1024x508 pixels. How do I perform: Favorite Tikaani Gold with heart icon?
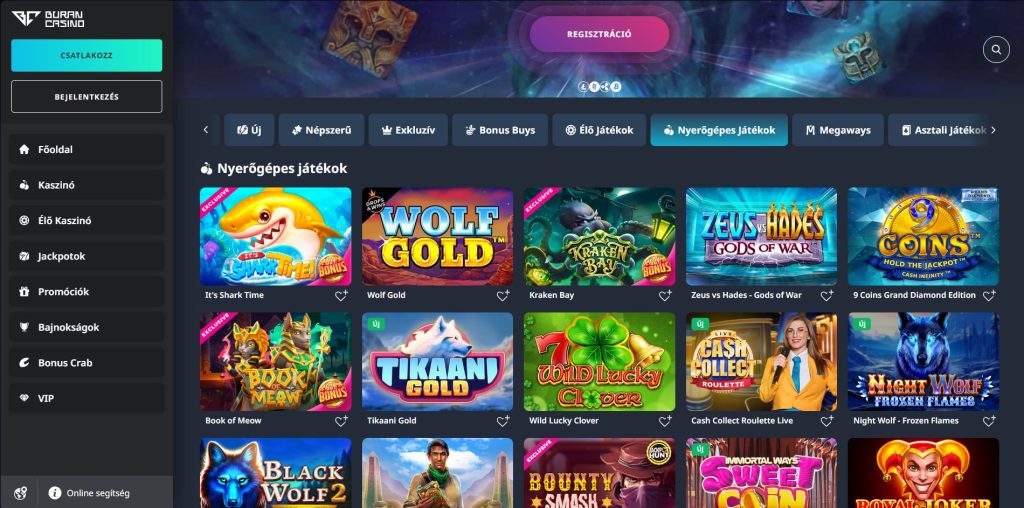[x=503, y=421]
